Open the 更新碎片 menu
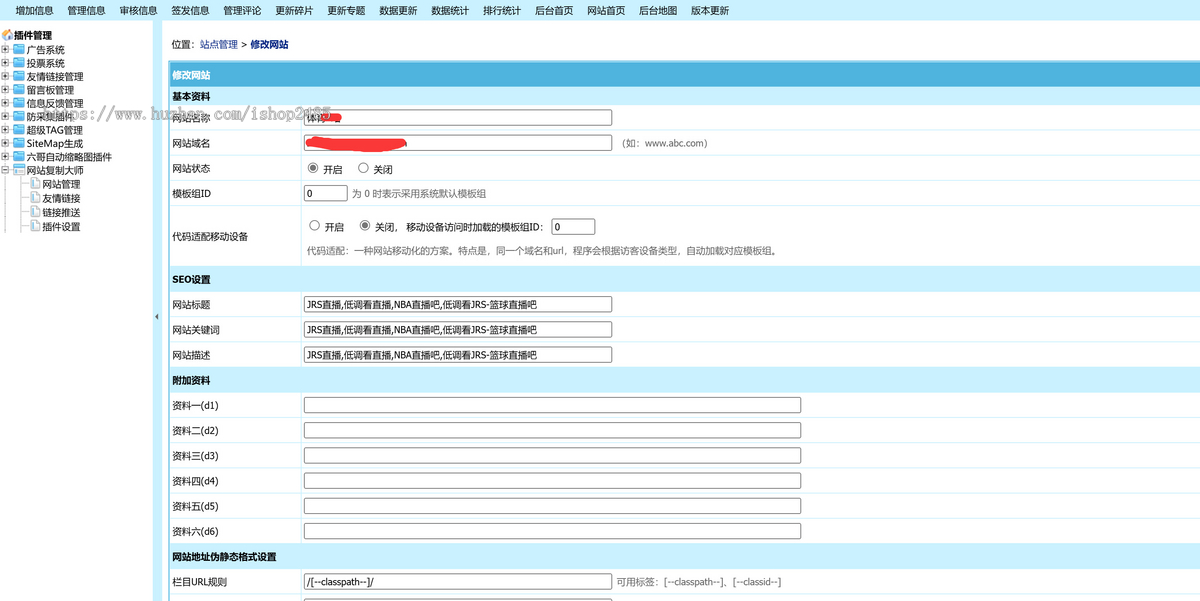 click(x=294, y=11)
